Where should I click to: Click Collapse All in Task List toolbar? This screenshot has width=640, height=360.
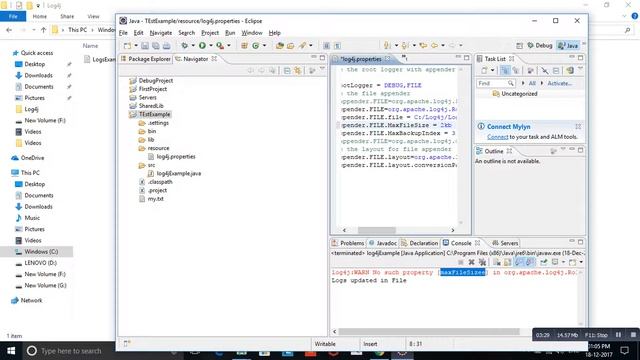556,71
